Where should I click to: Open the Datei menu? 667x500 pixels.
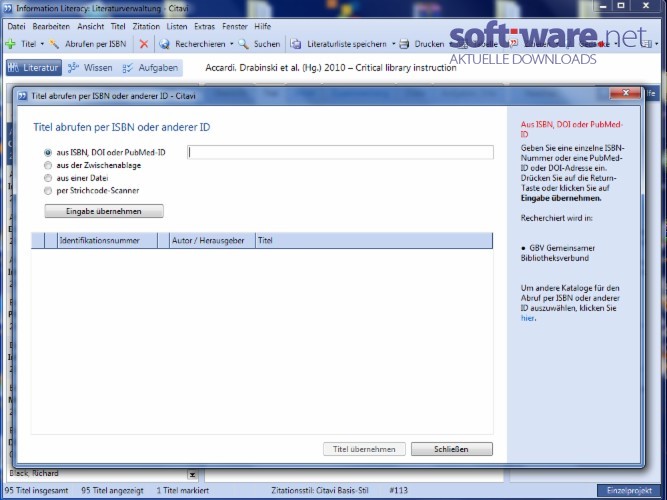click(16, 26)
